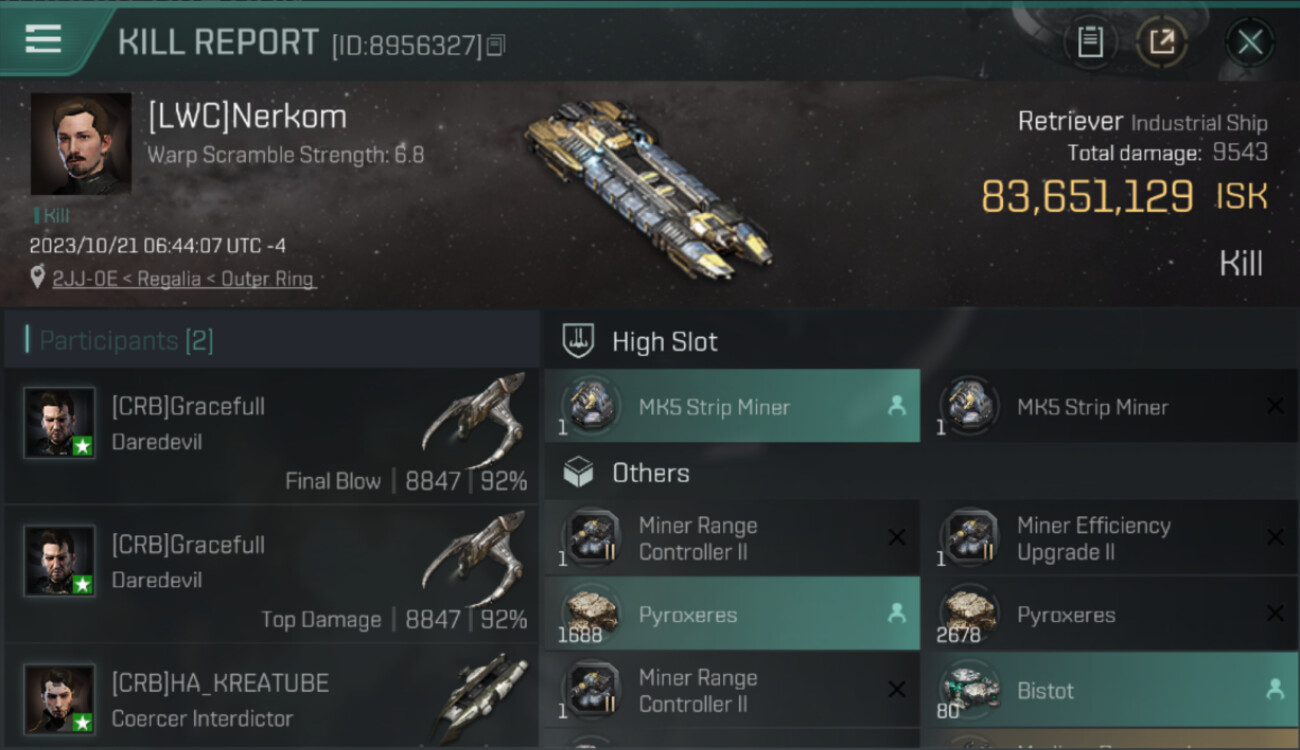The image size is (1300, 750).
Task: Select the Pyroxeres stack of 1688
Action: point(732,614)
